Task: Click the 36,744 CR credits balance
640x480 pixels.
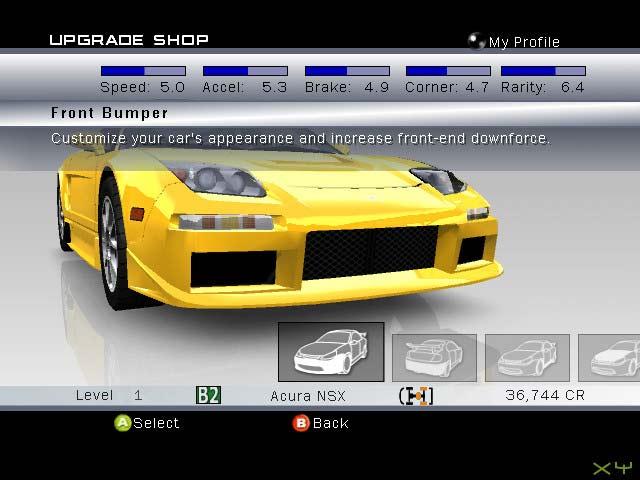Action: pos(545,395)
